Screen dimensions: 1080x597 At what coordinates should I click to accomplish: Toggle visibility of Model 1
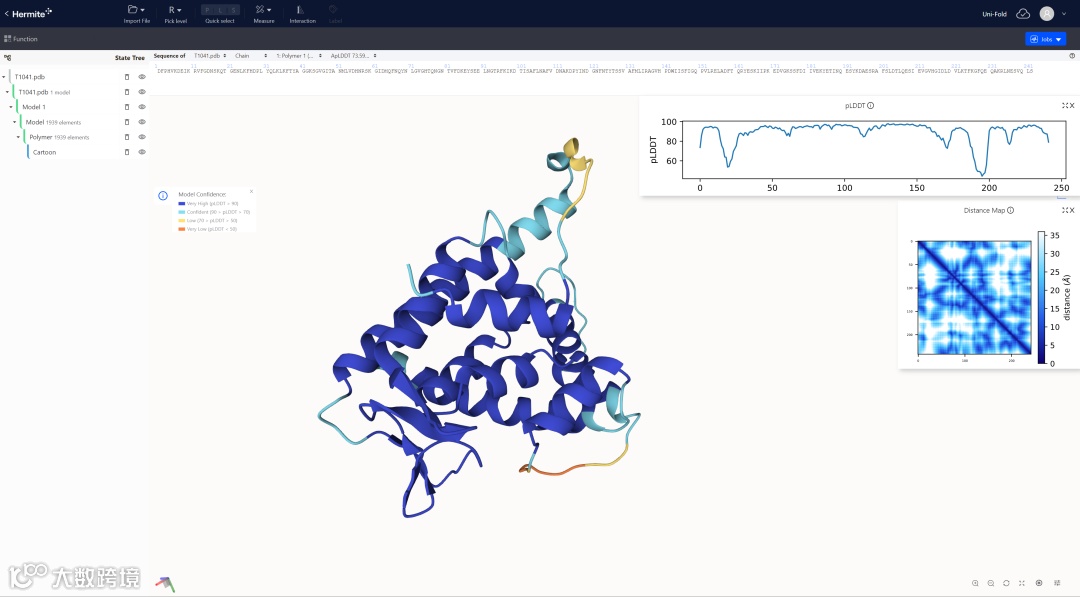pyautogui.click(x=142, y=107)
